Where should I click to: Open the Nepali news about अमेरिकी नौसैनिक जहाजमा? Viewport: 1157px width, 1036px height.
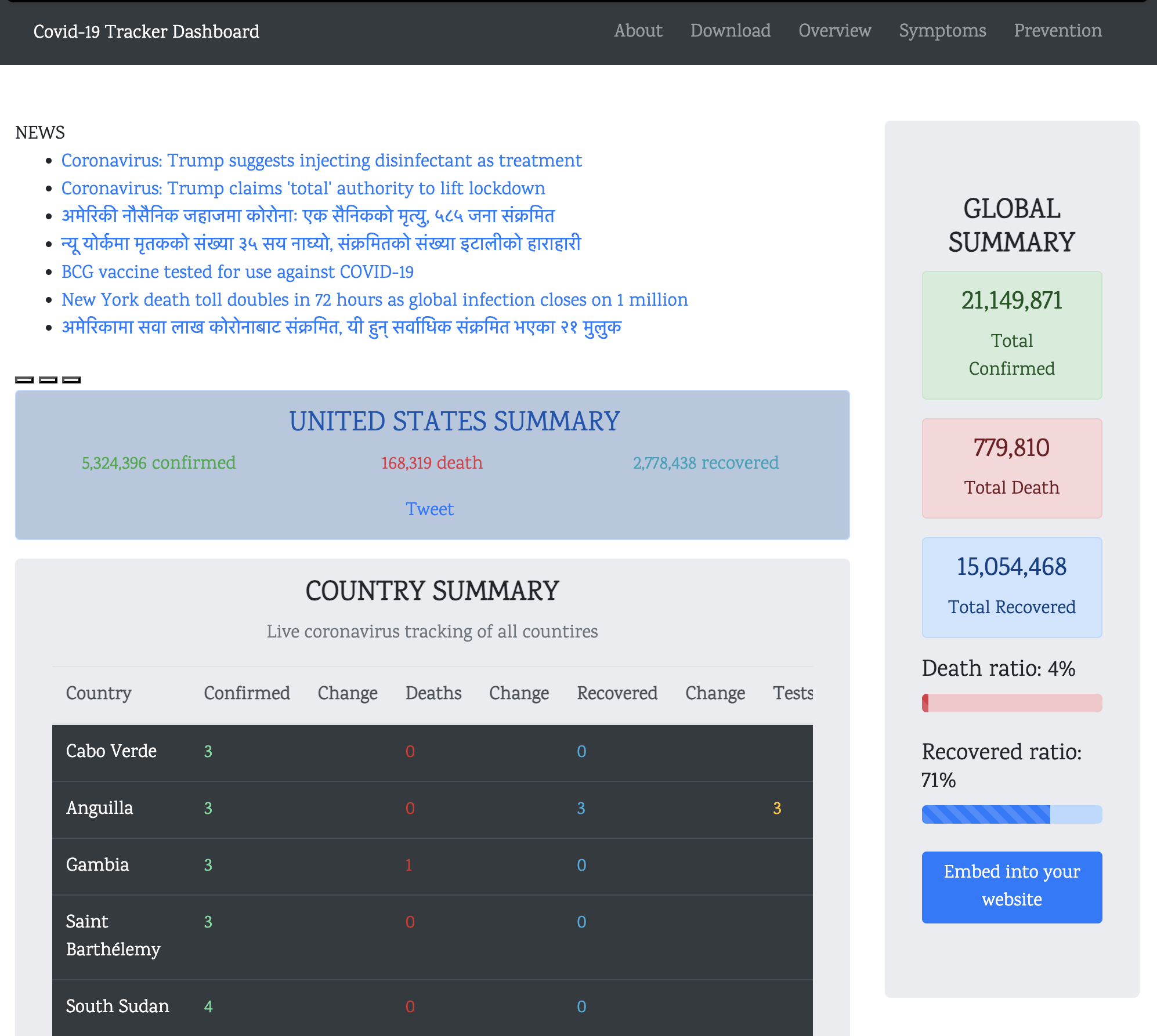(308, 216)
